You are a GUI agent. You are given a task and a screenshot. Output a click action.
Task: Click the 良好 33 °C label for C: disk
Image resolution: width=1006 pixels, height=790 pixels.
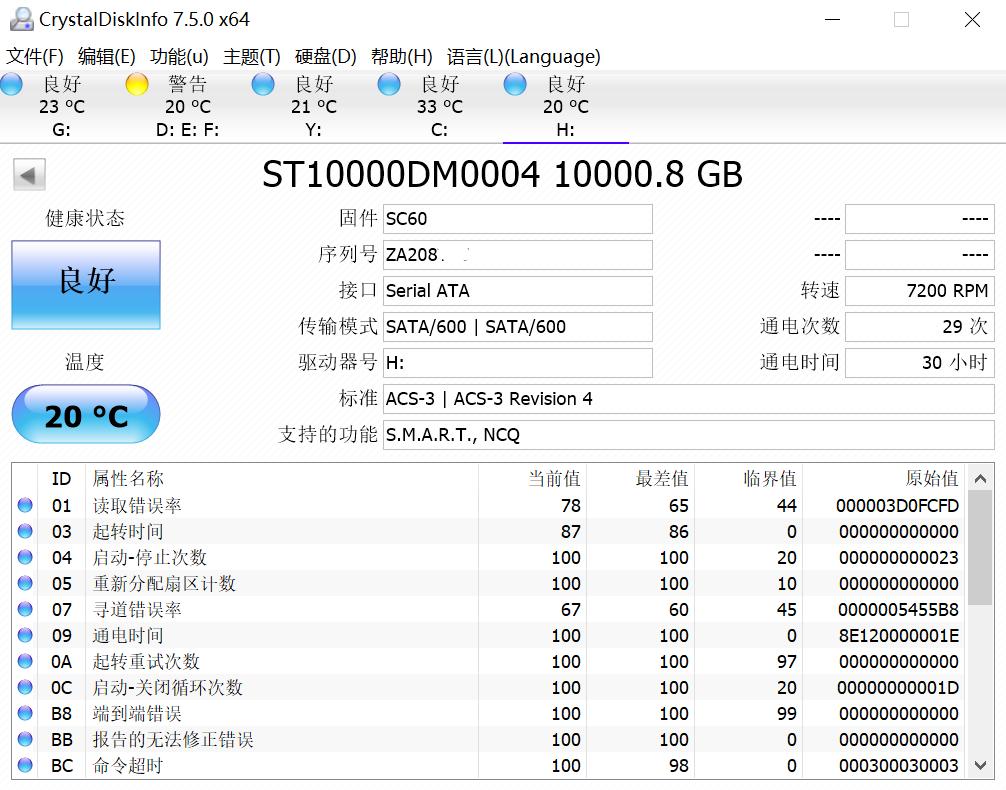(x=439, y=95)
